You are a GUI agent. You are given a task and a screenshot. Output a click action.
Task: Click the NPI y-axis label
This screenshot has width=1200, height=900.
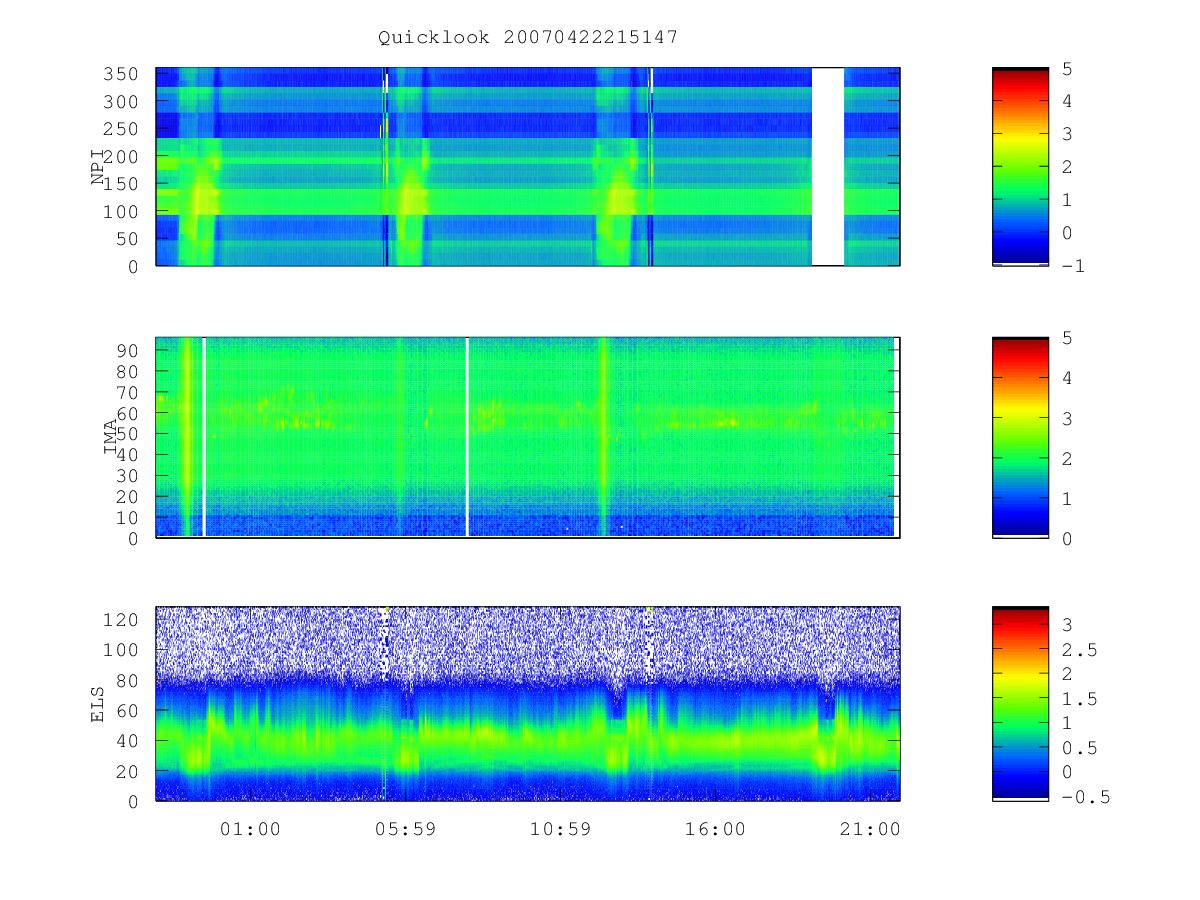point(99,167)
